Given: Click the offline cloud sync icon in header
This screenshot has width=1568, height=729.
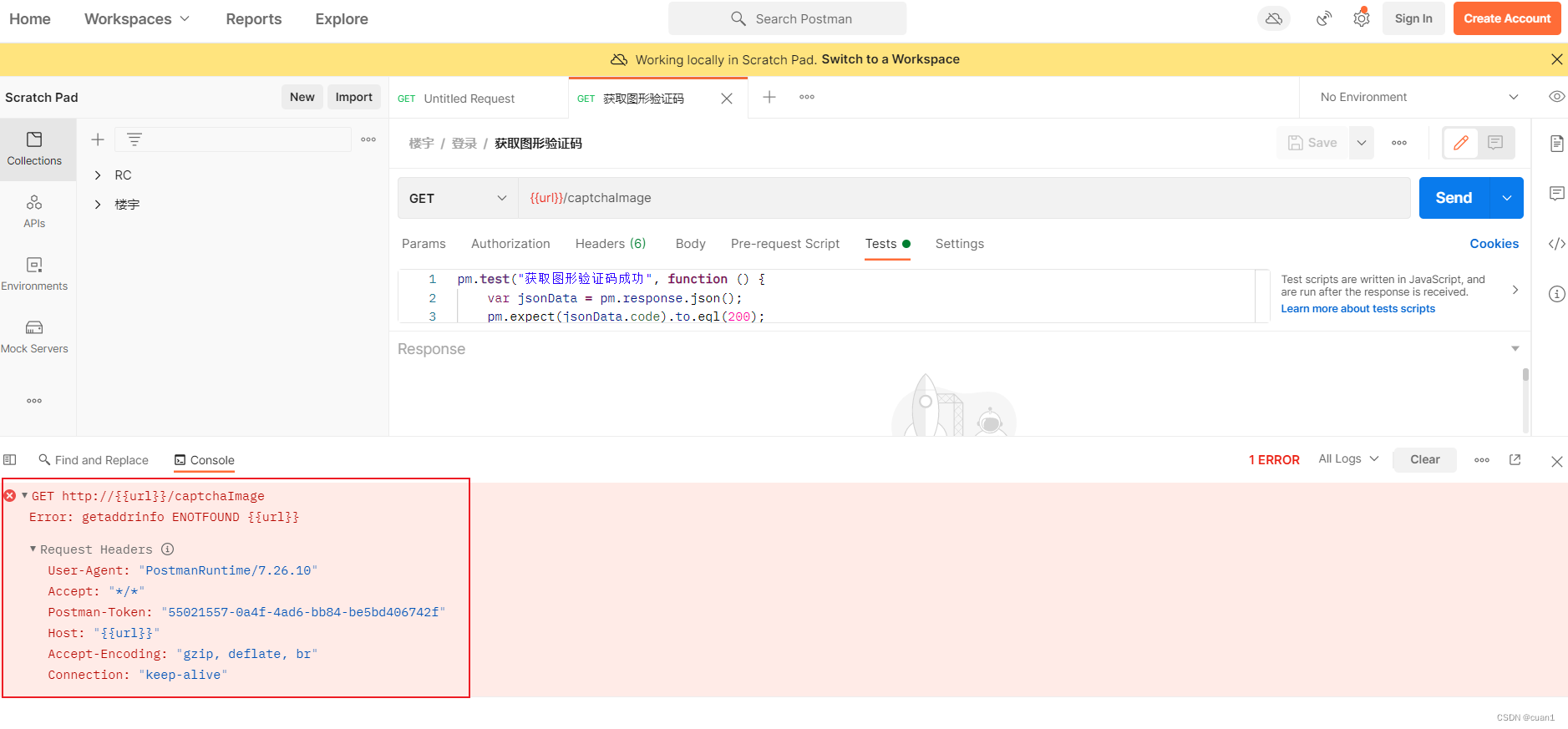Looking at the screenshot, I should (1274, 18).
